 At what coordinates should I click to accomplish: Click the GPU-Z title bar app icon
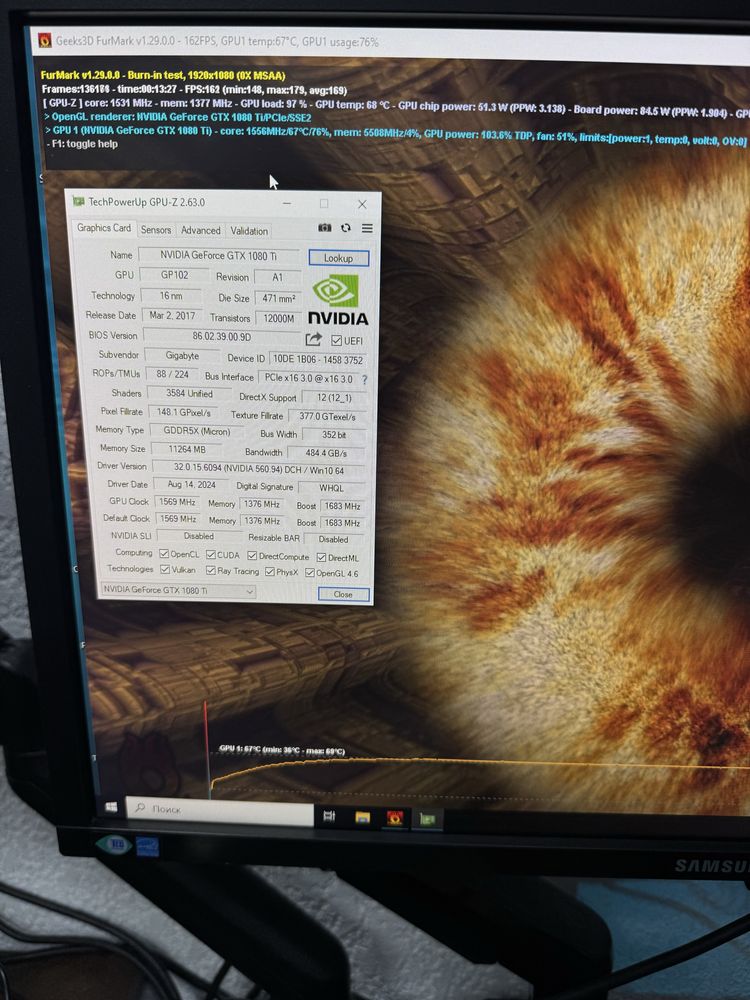click(78, 201)
